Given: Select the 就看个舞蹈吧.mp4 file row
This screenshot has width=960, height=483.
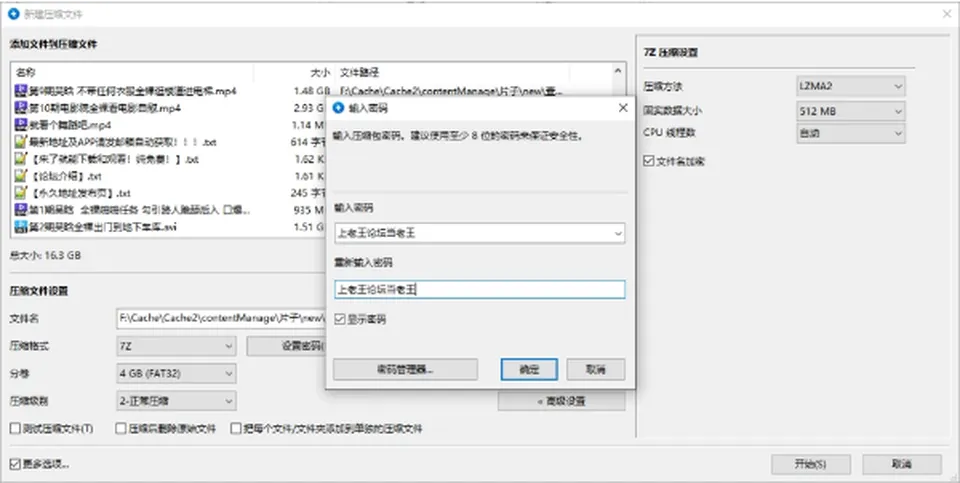Looking at the screenshot, I should coord(168,125).
